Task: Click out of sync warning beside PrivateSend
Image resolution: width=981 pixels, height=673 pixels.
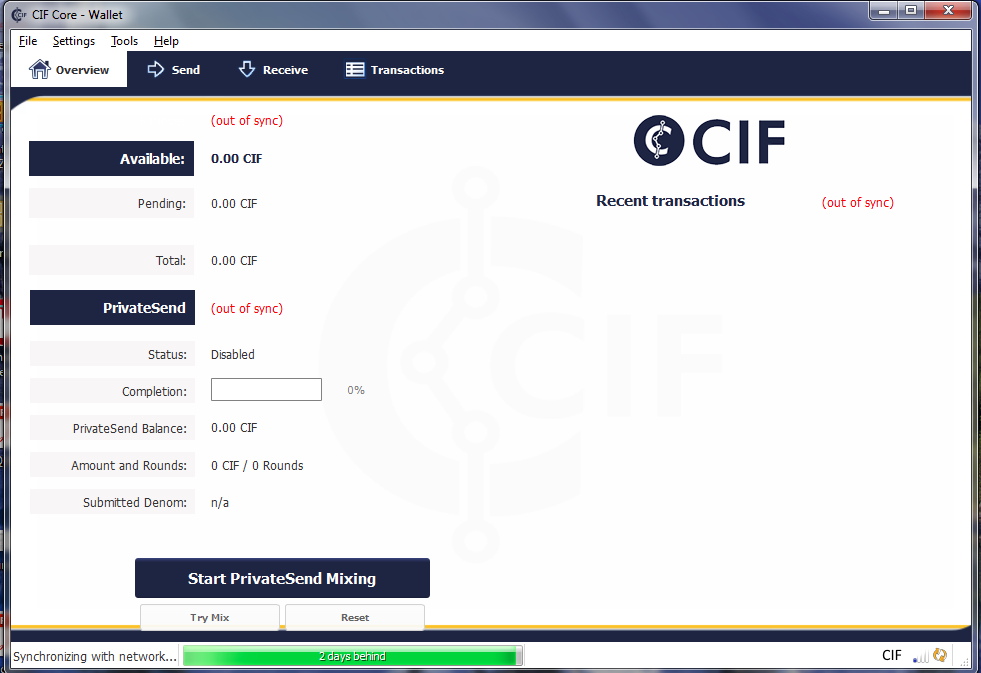Action: [x=247, y=308]
